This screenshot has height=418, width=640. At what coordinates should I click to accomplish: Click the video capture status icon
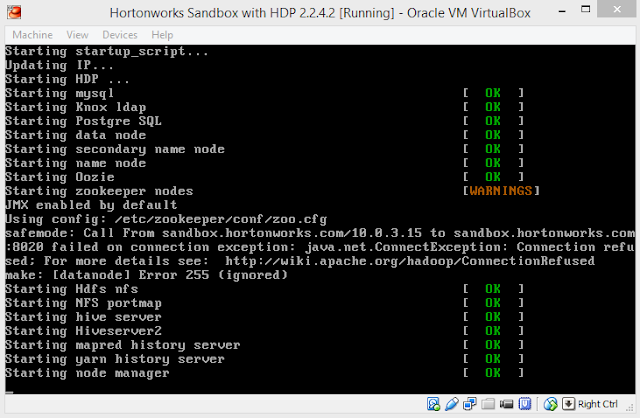point(506,404)
